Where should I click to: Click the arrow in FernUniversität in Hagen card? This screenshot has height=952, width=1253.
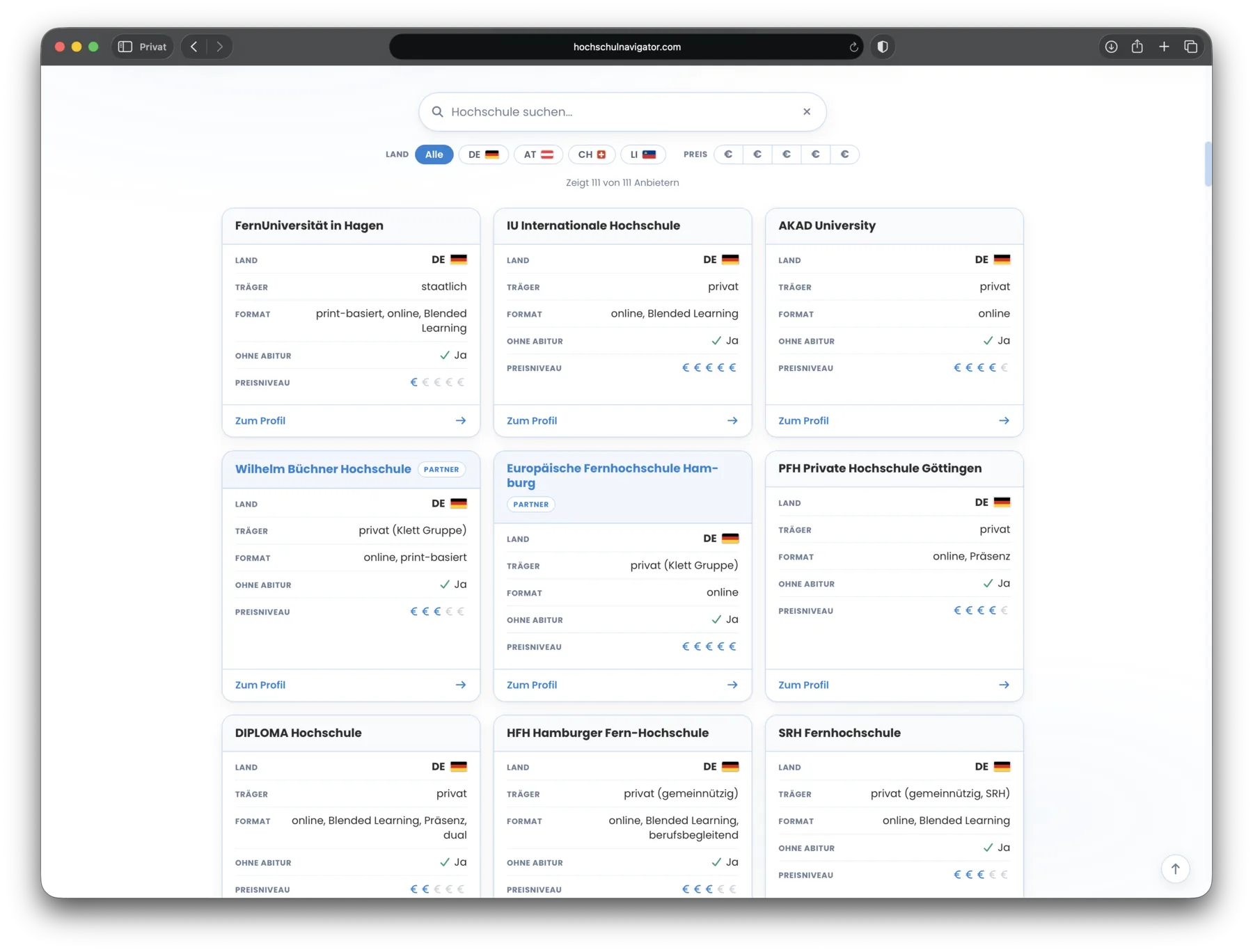pyautogui.click(x=461, y=420)
